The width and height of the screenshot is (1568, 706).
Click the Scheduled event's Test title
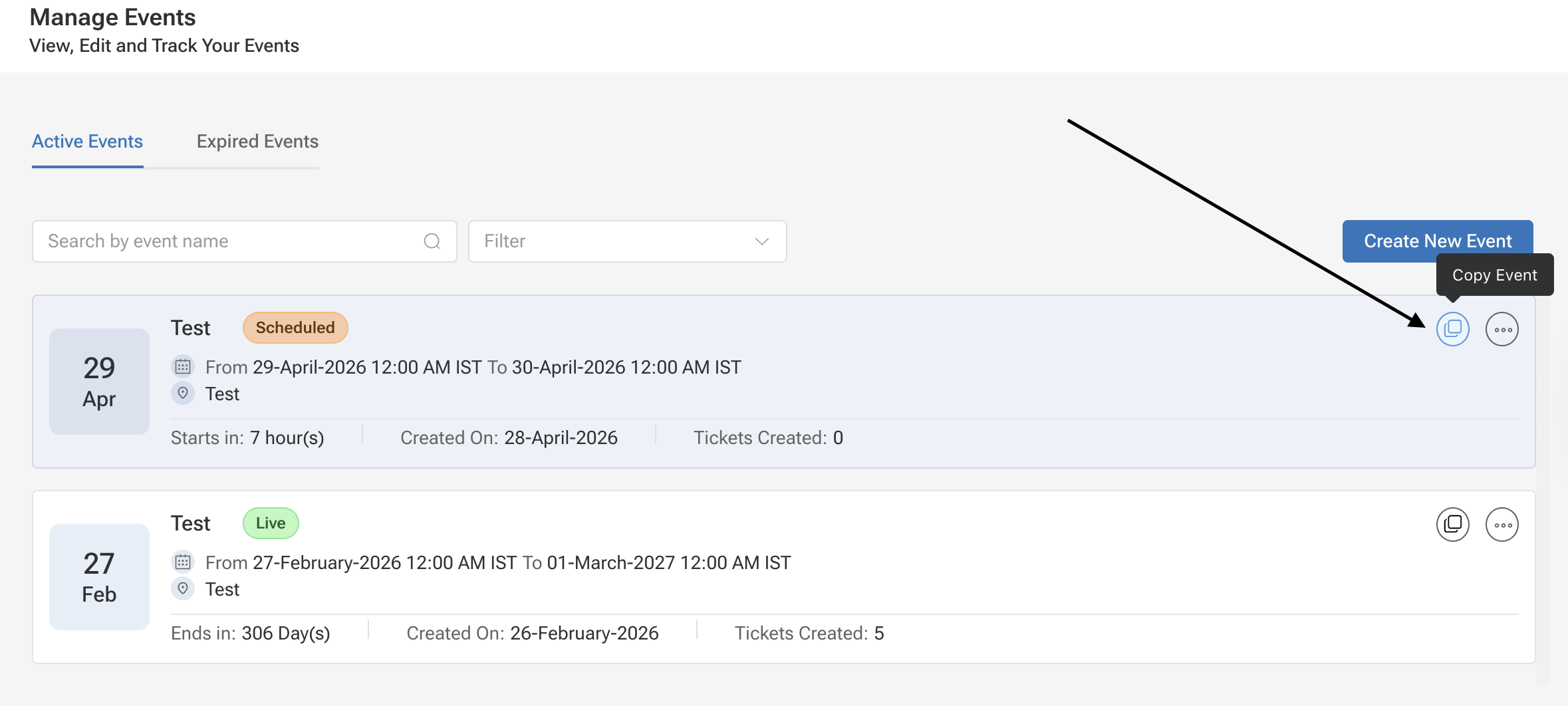pyautogui.click(x=190, y=328)
